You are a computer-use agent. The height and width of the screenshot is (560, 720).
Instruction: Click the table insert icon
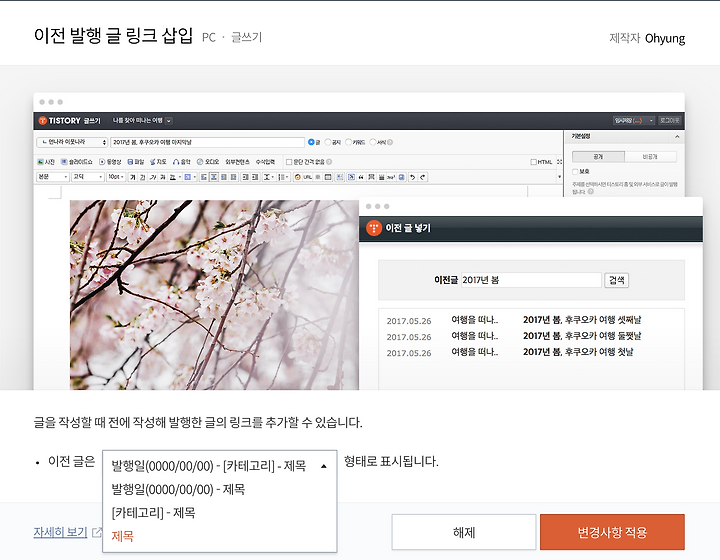pyautogui.click(x=328, y=177)
